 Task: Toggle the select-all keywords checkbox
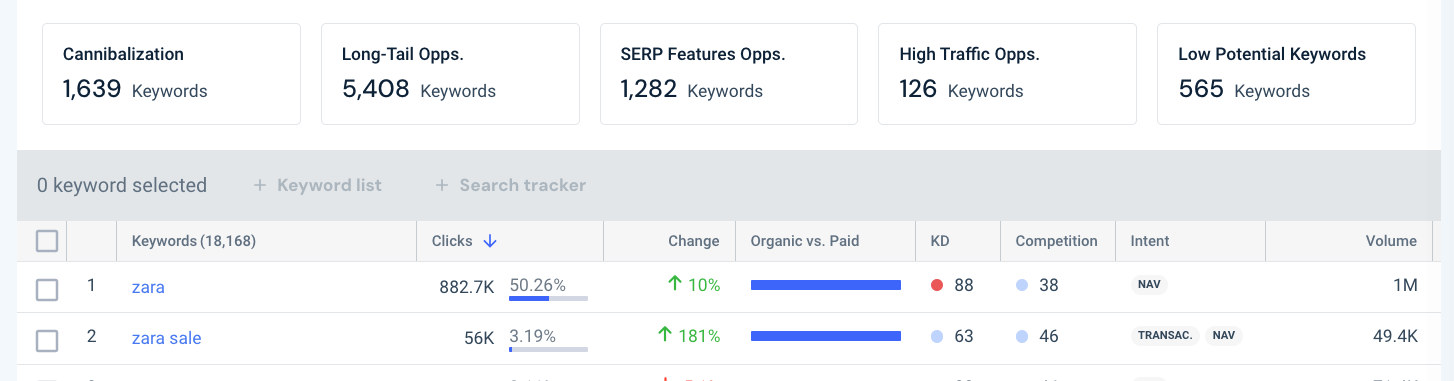click(x=47, y=240)
